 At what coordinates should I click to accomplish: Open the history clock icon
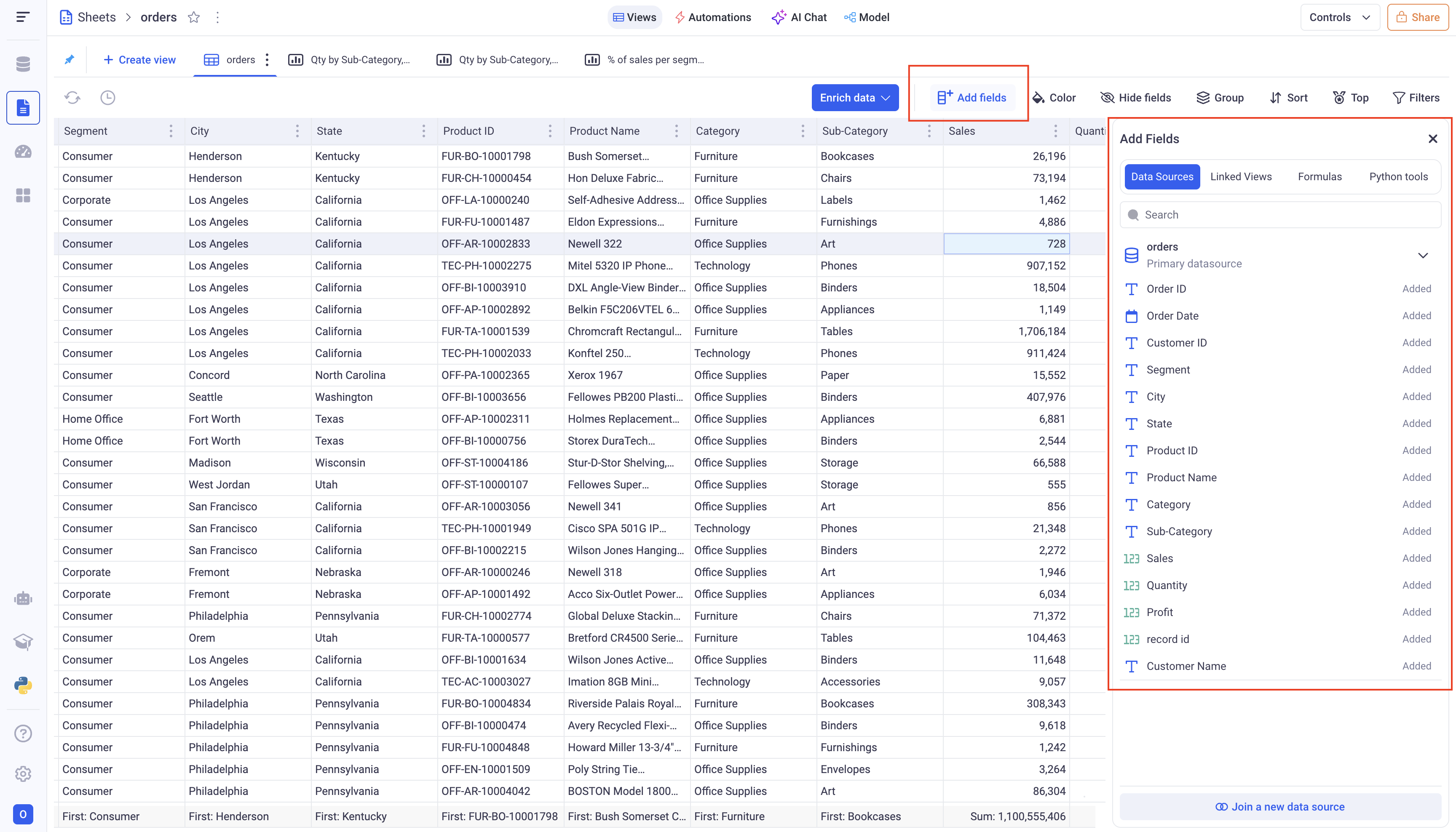[x=107, y=98]
